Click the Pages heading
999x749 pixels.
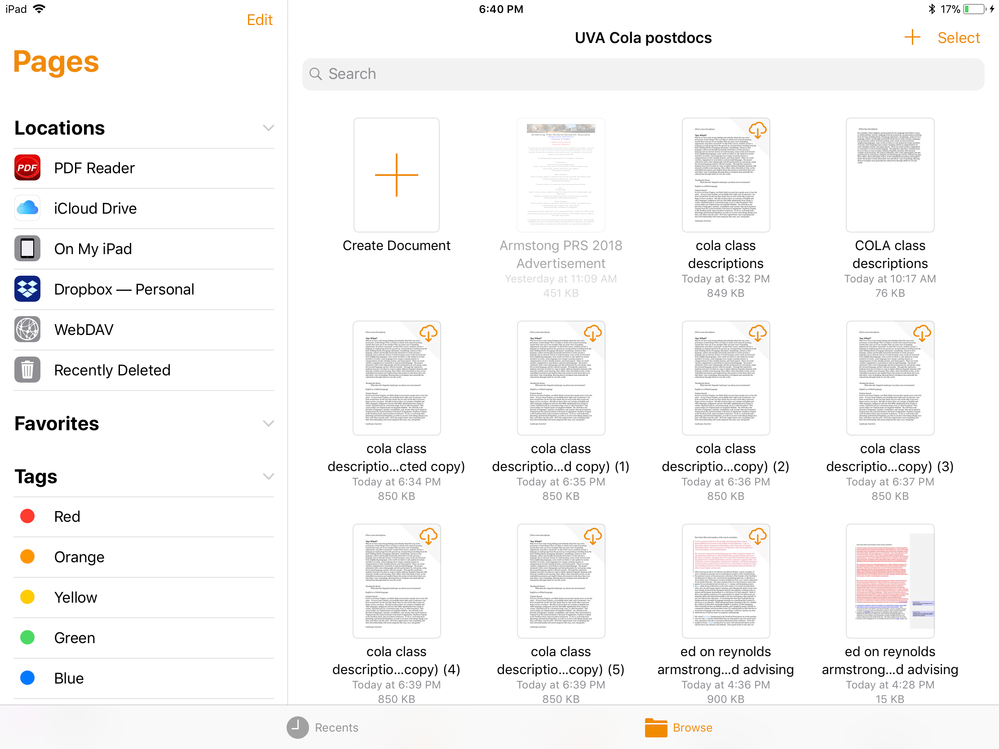coord(56,62)
